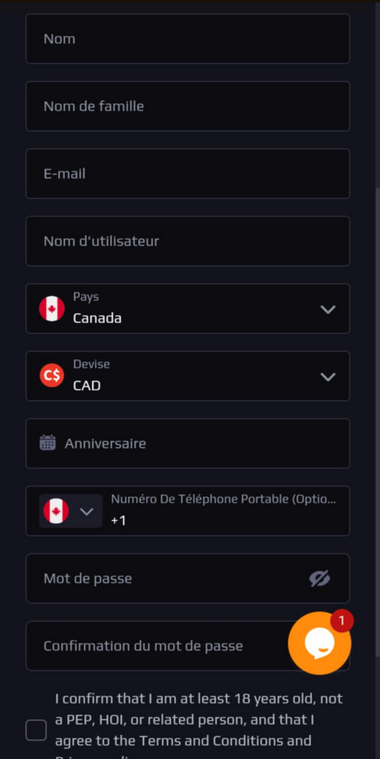Click the Canada flag in phone field

(56, 511)
